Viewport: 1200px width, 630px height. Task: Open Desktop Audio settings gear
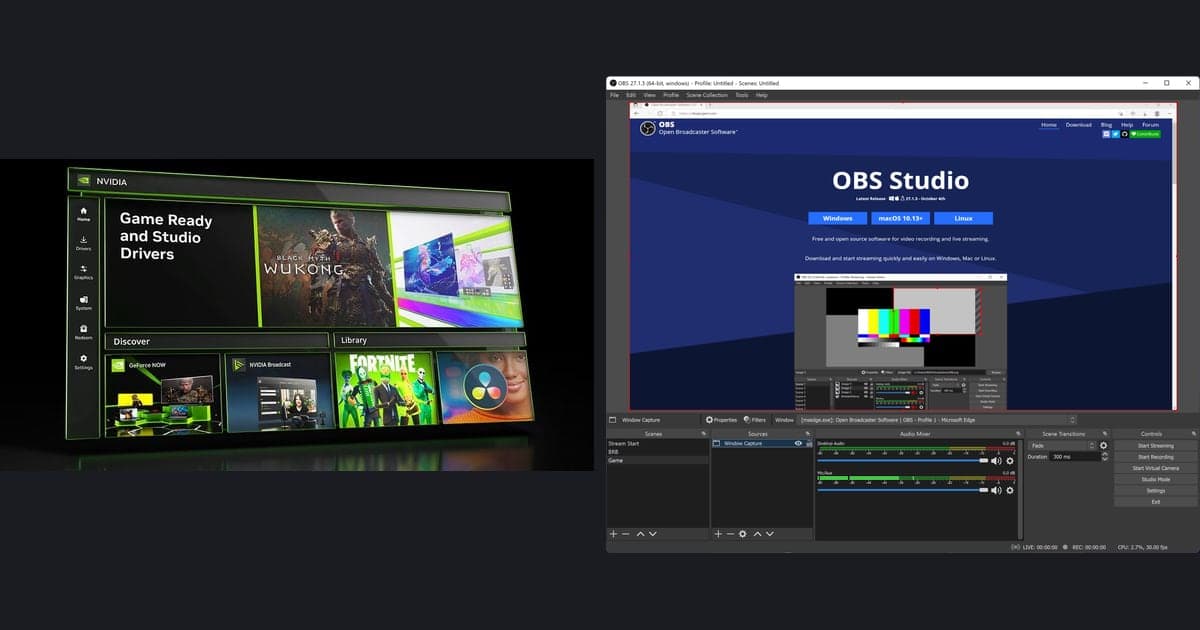pyautogui.click(x=1010, y=460)
